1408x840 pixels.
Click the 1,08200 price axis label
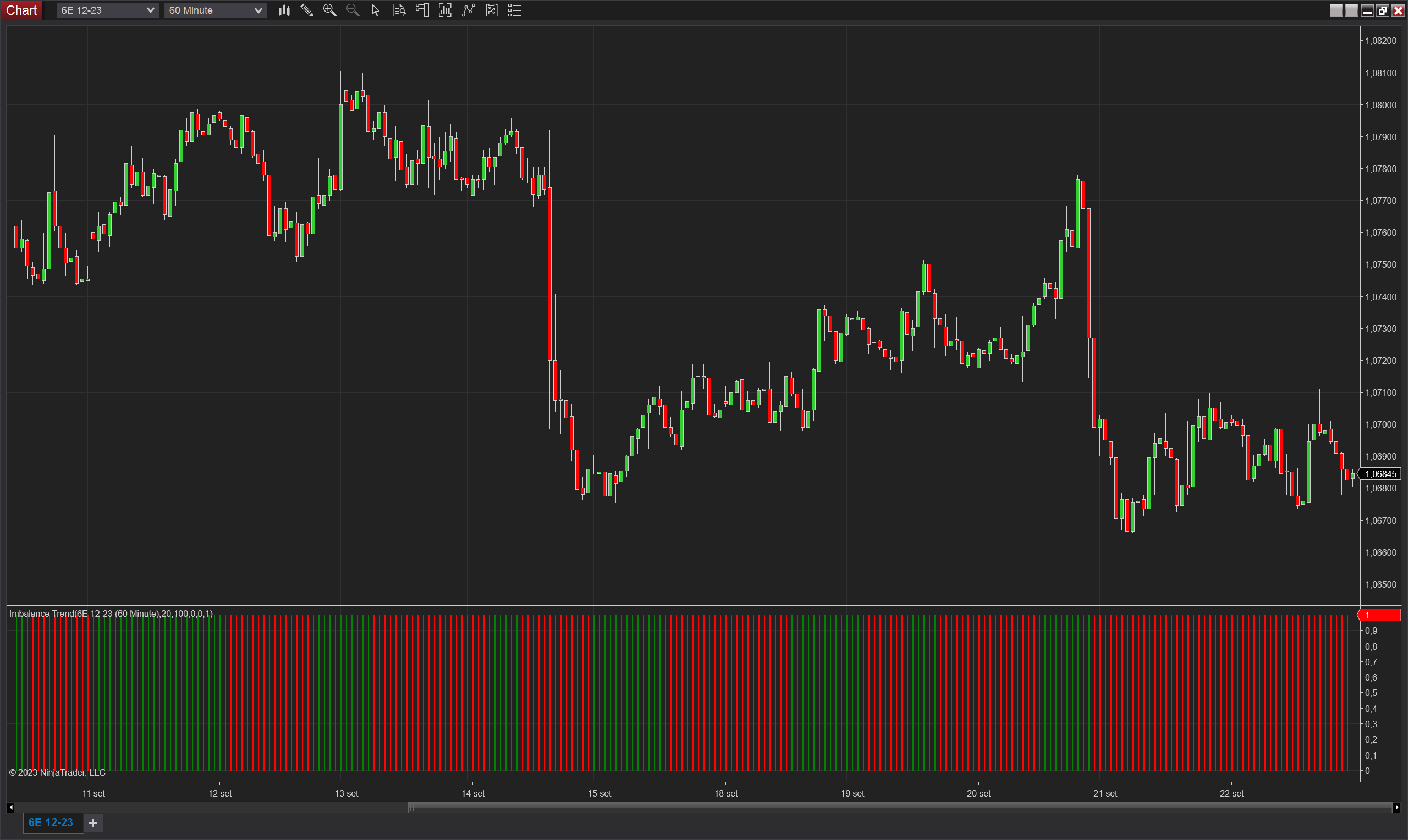coord(1381,41)
